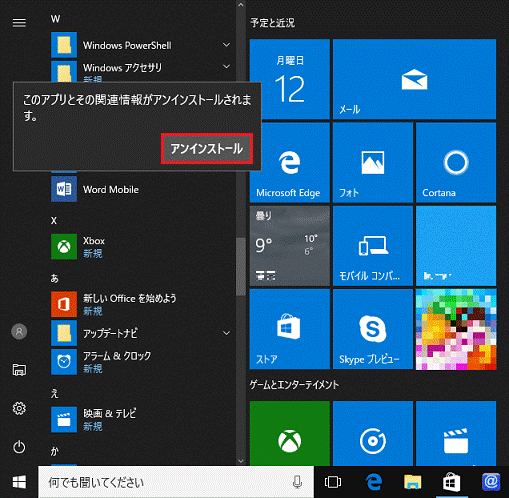Open the アップデートナビ folder icon
The width and height of the screenshot is (509, 498).
click(x=64, y=333)
